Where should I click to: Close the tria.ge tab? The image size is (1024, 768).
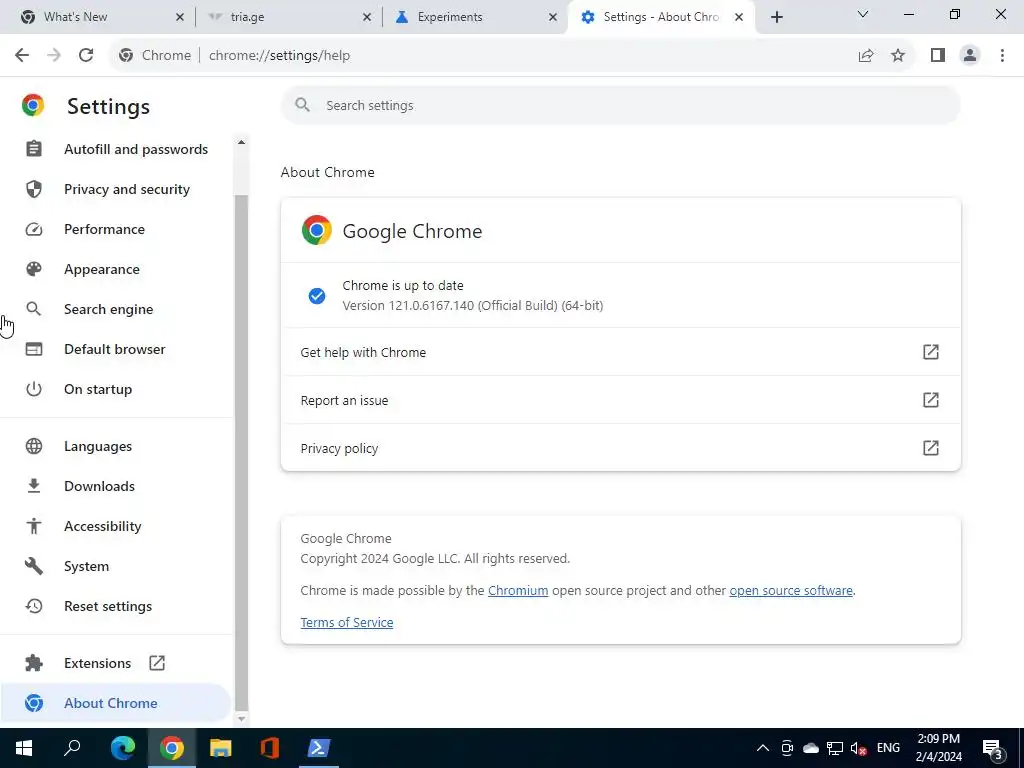(x=367, y=17)
